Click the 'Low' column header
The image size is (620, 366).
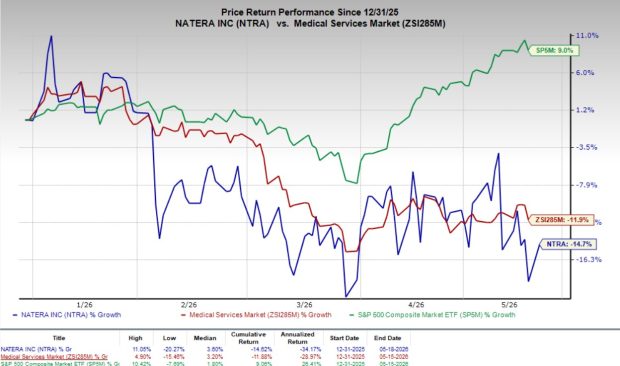[169, 338]
